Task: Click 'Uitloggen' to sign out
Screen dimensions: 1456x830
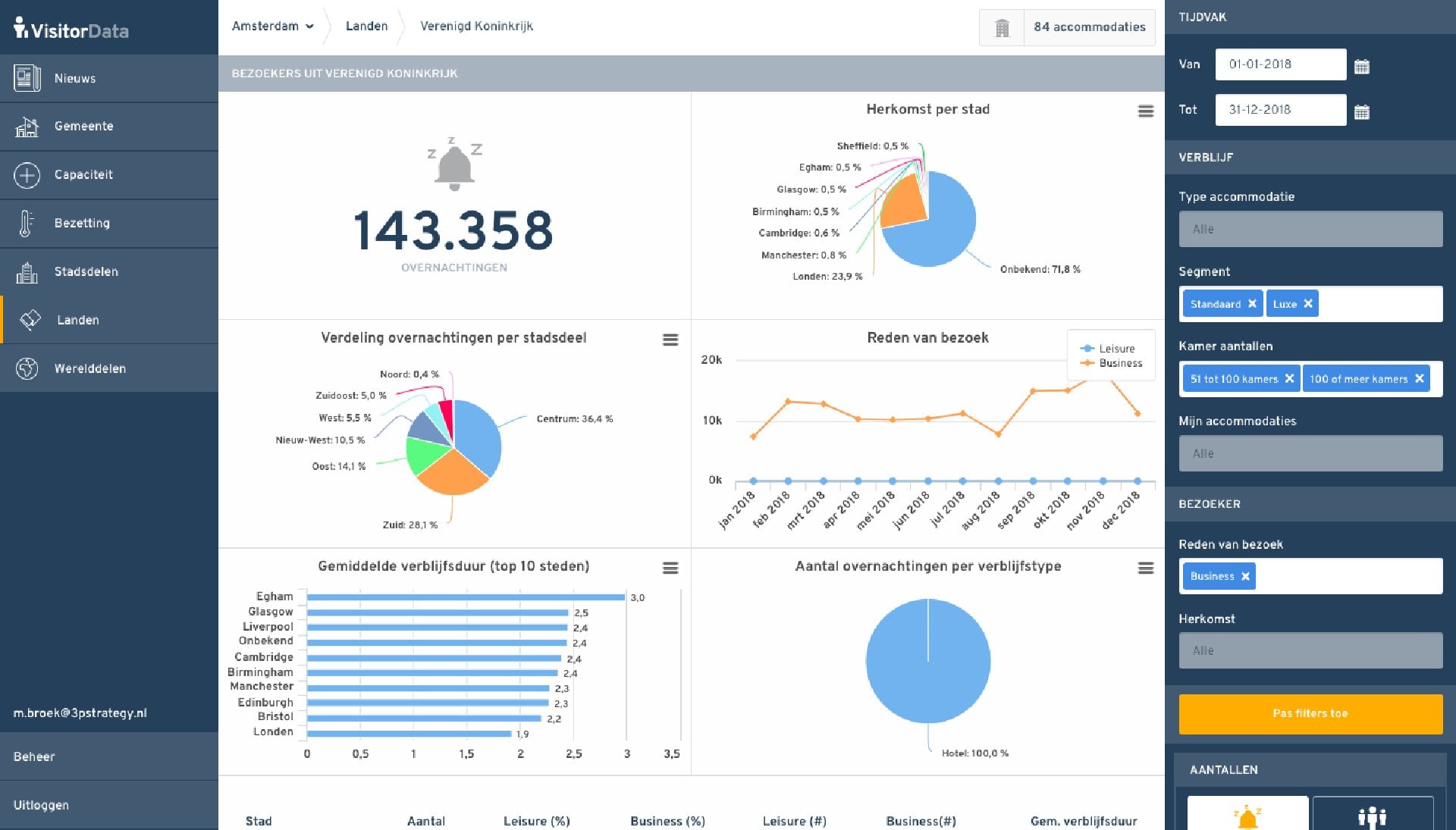Action: 39,805
